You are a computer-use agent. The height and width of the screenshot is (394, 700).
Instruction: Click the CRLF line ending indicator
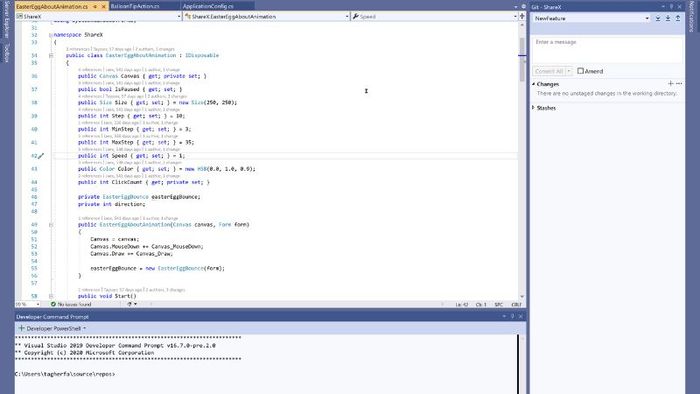coord(516,304)
